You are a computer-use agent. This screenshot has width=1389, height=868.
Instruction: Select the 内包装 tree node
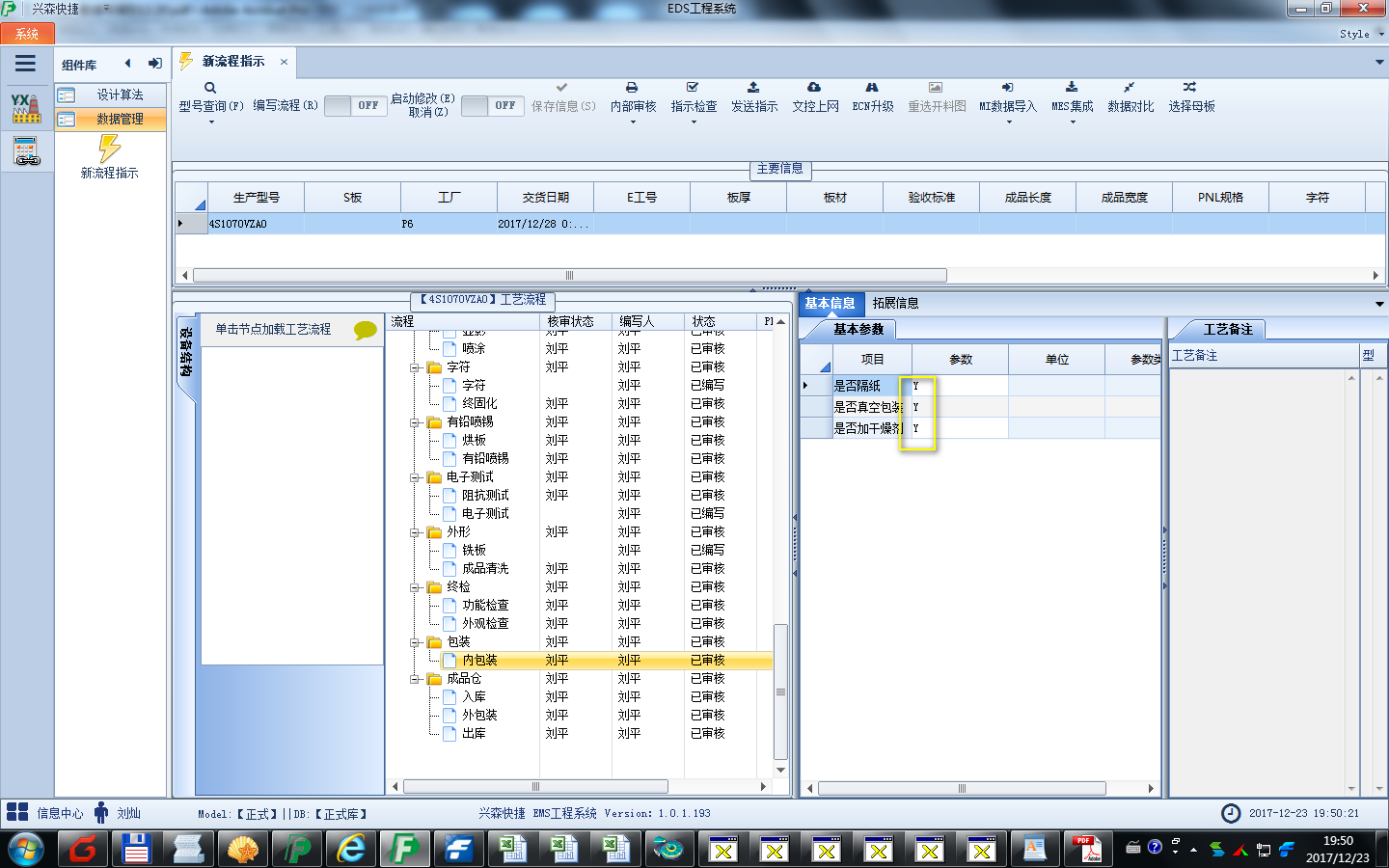point(479,661)
